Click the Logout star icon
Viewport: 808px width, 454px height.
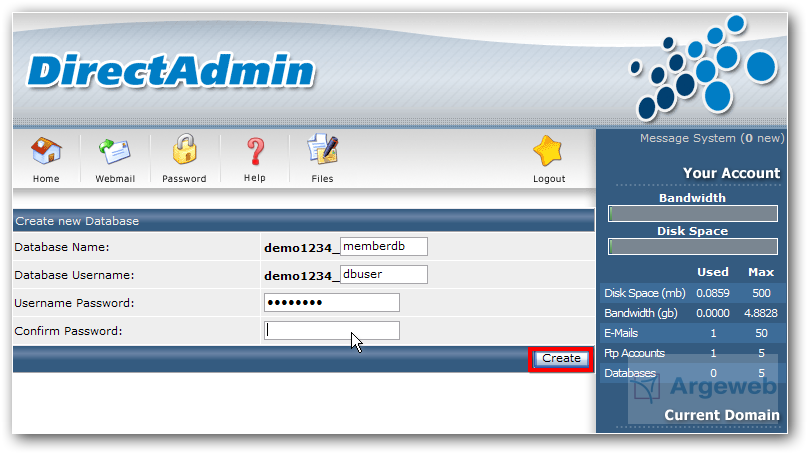(x=548, y=150)
